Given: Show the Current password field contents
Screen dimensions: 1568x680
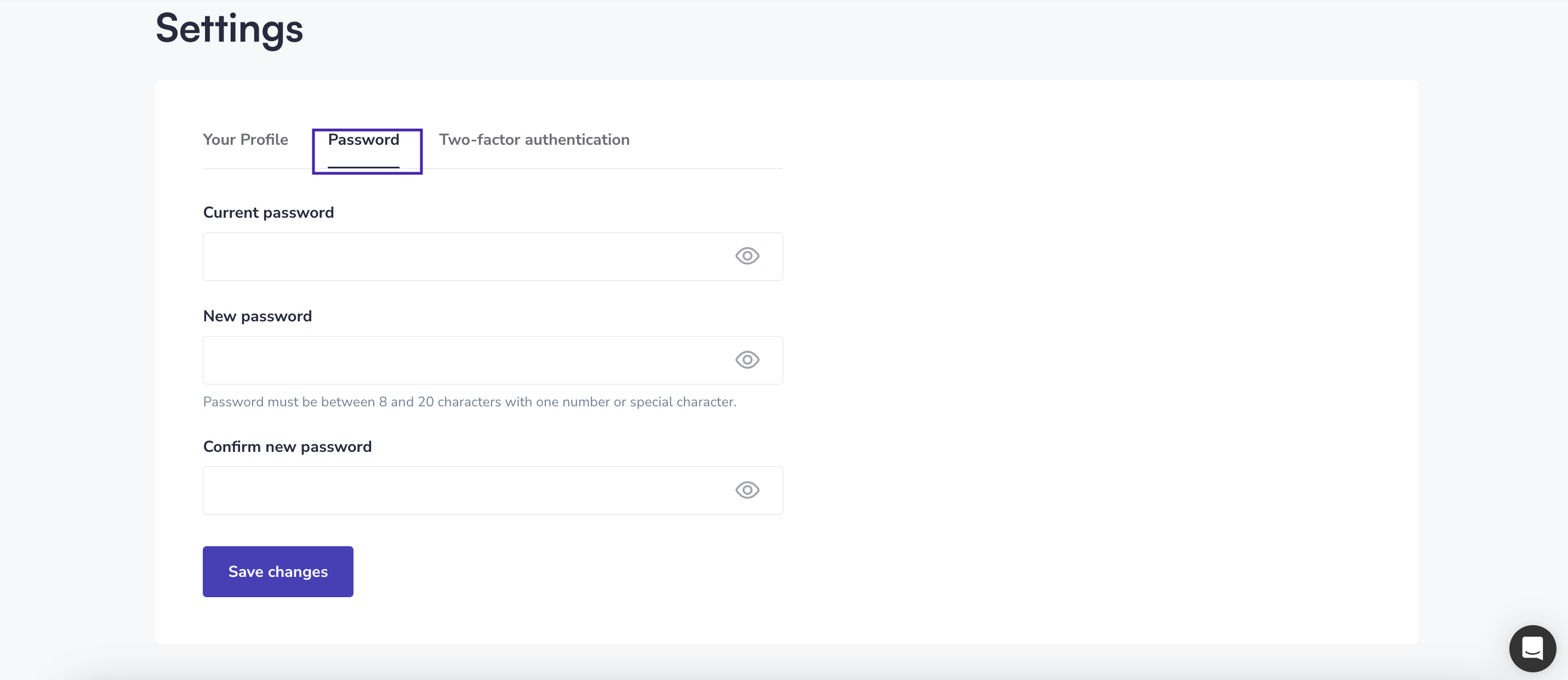Looking at the screenshot, I should tap(747, 256).
